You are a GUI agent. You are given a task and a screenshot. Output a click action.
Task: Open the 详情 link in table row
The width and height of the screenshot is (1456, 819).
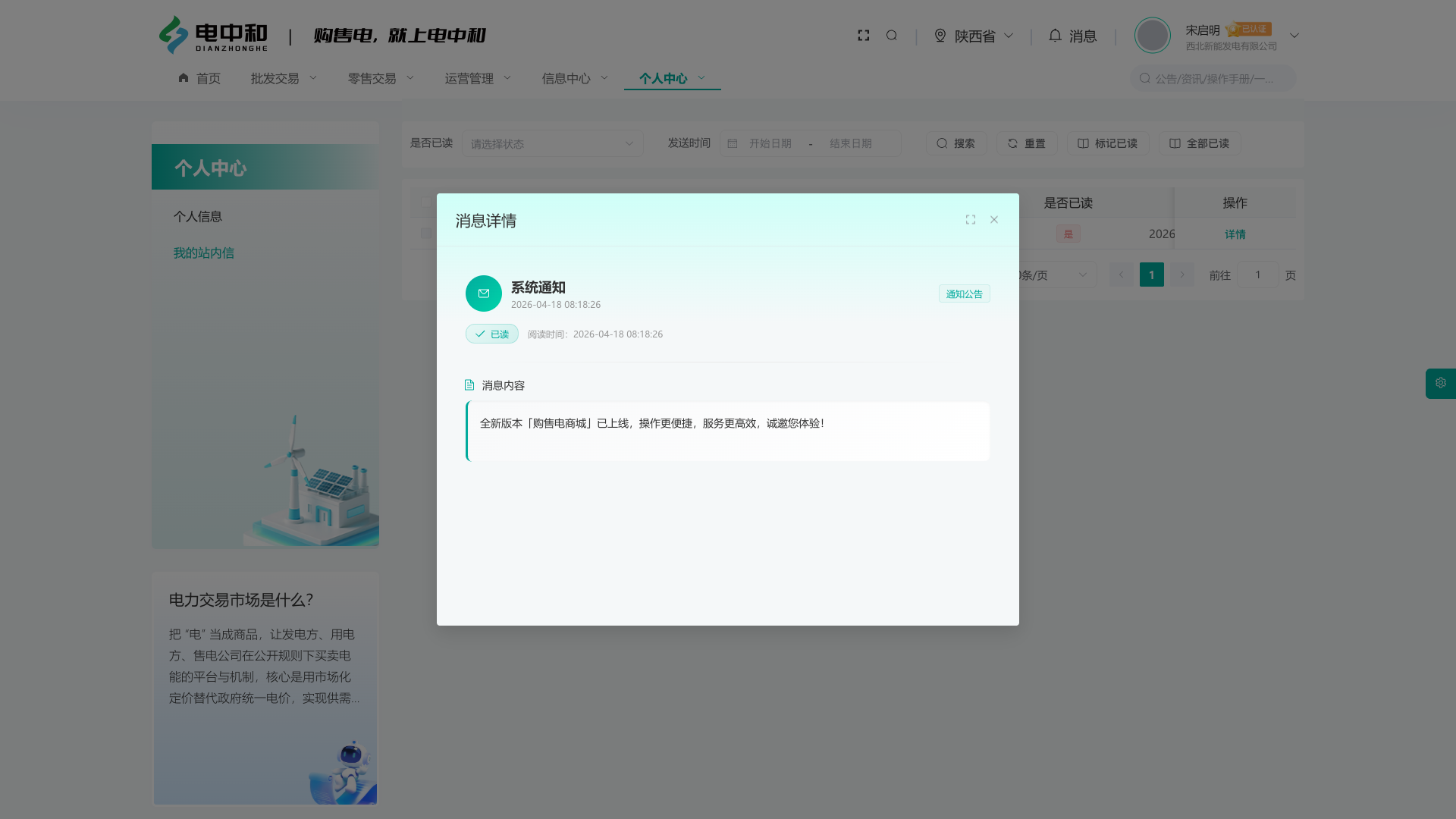(1235, 234)
